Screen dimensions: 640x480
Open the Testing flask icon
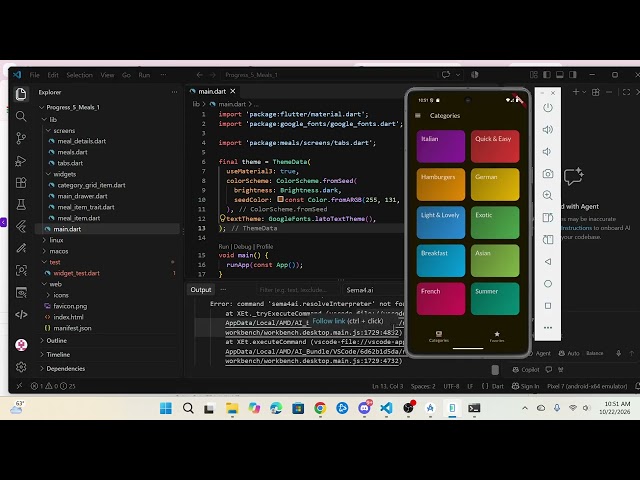tap(21, 204)
